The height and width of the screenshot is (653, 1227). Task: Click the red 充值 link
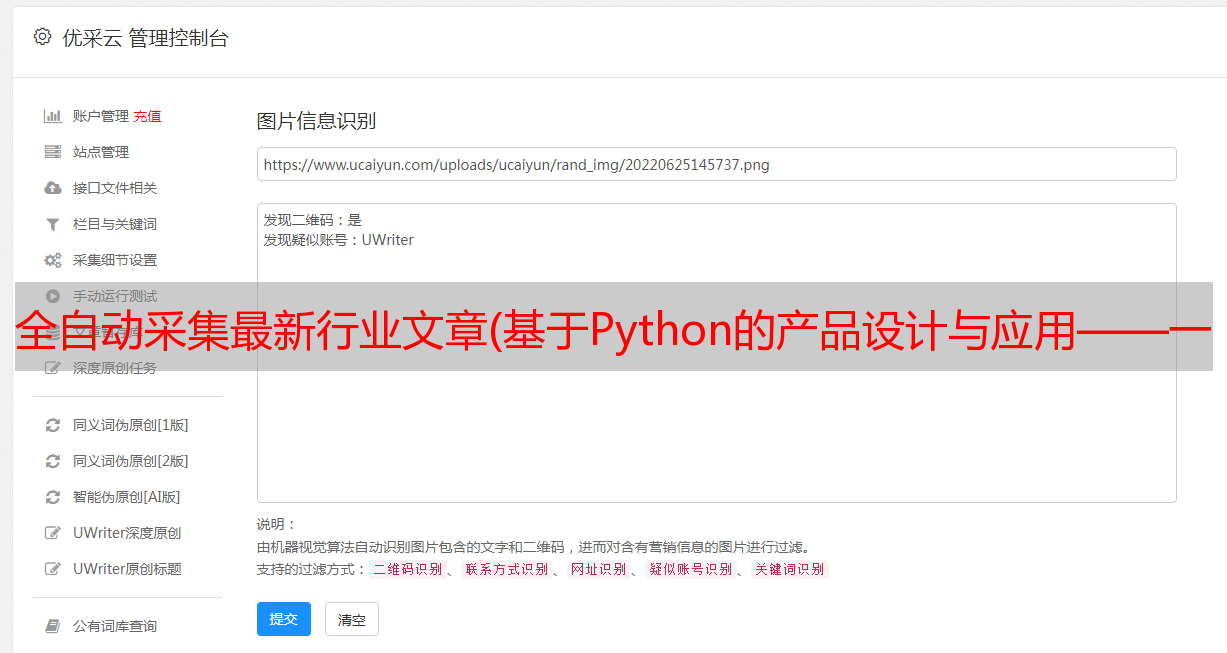tap(147, 116)
